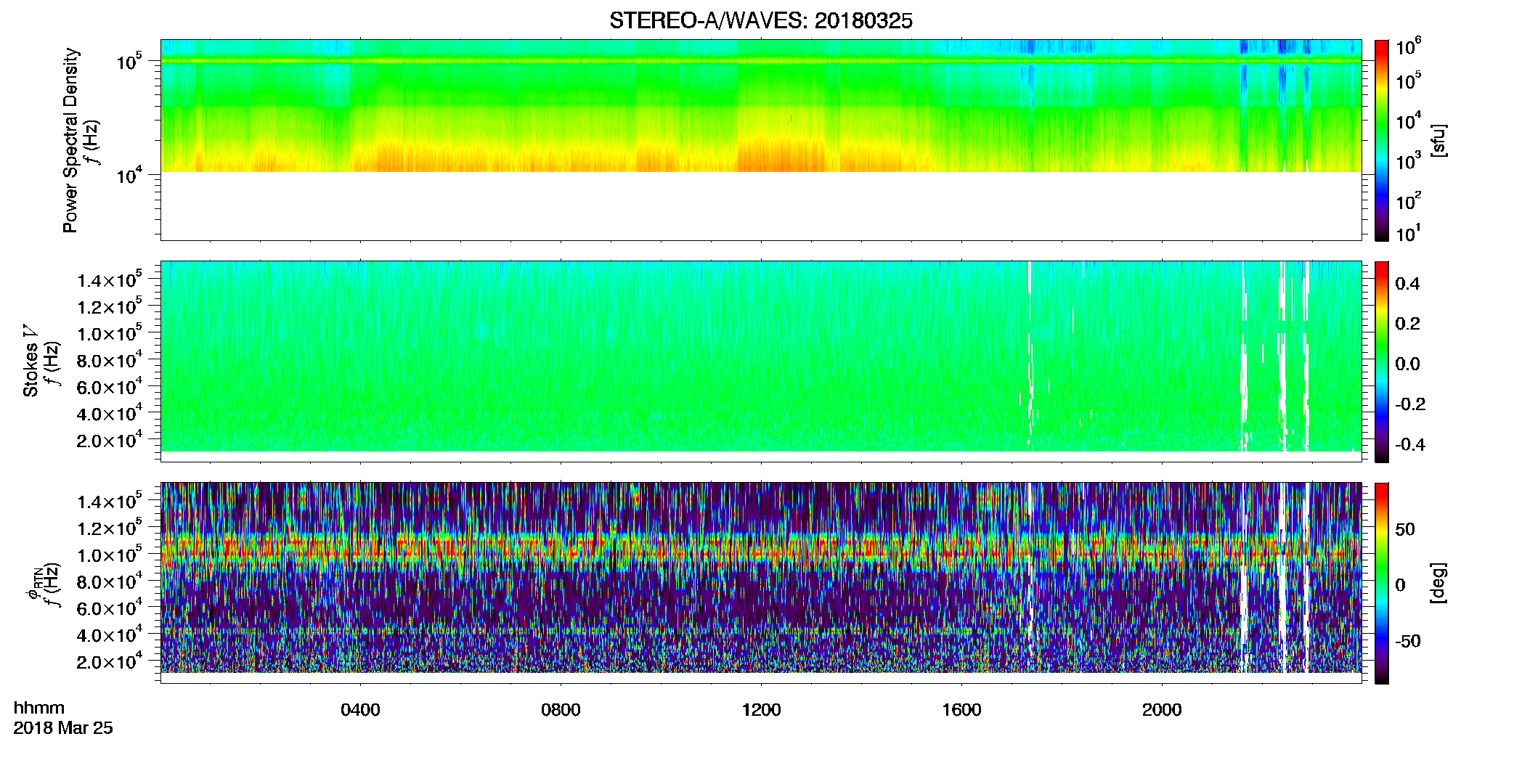1522x784 pixels.
Task: Click 8.0×10^4 on the φ RTN frequency axis
Action: [109, 581]
